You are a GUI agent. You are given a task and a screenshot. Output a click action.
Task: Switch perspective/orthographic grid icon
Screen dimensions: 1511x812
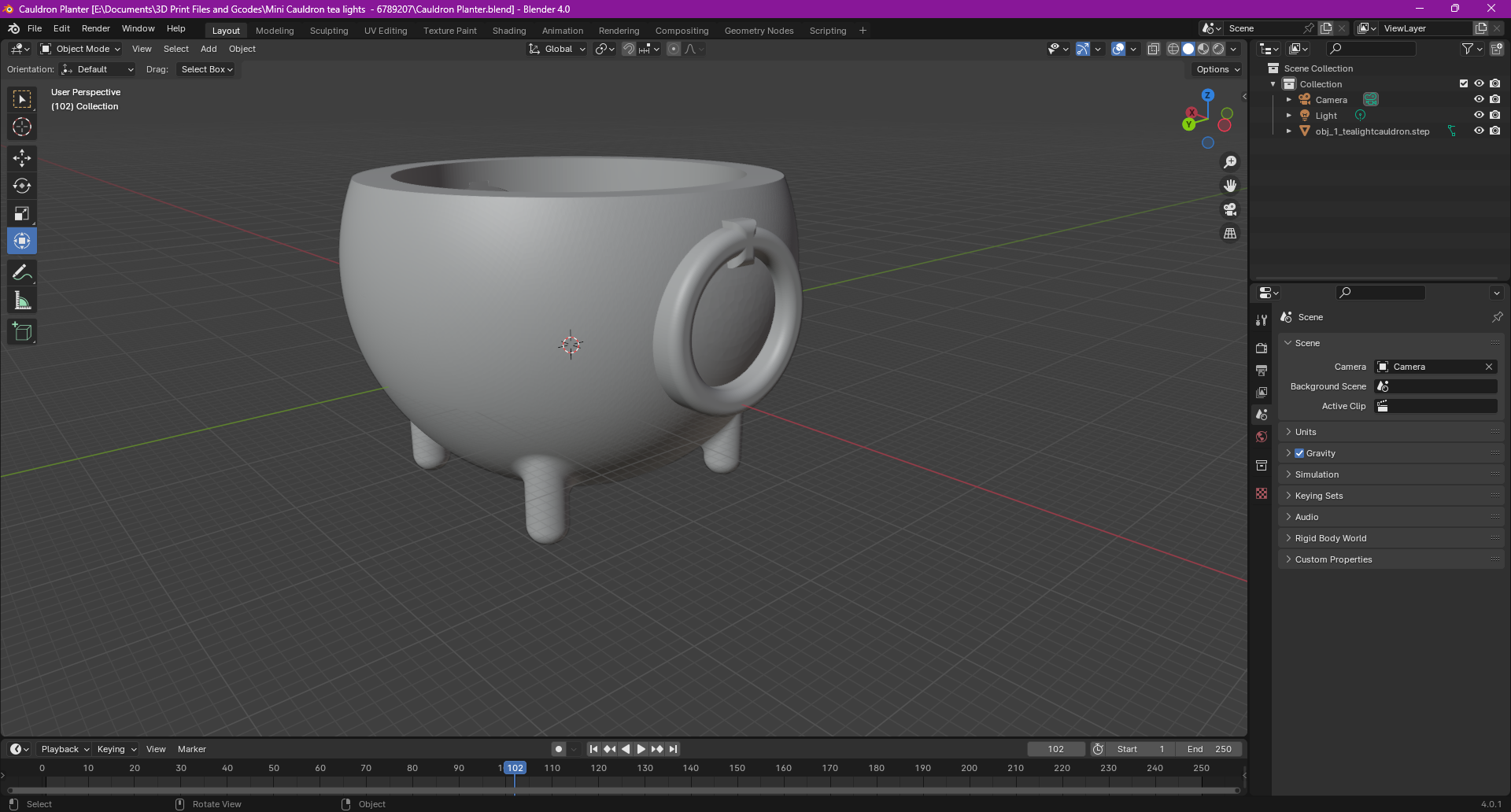click(1230, 233)
